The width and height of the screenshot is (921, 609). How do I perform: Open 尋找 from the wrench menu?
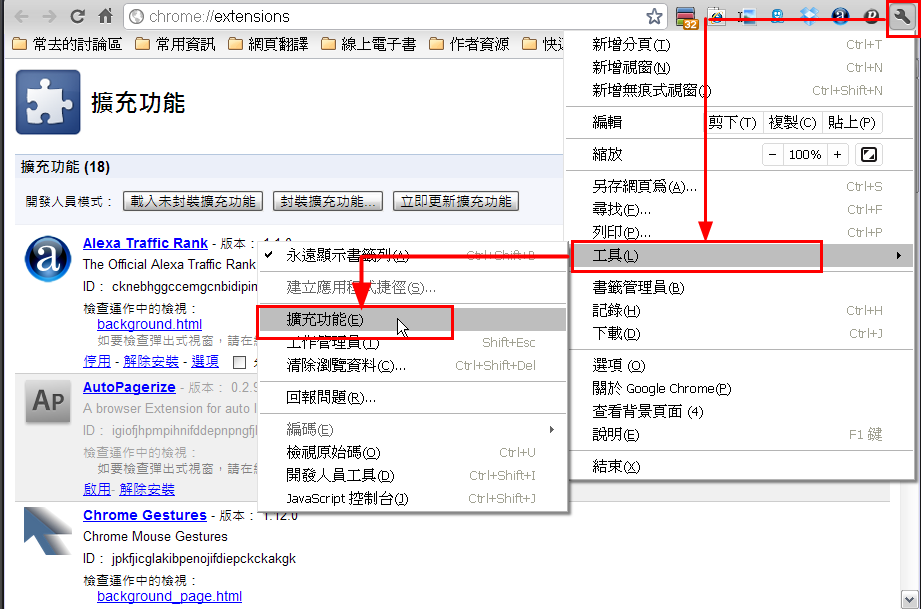(x=741, y=210)
